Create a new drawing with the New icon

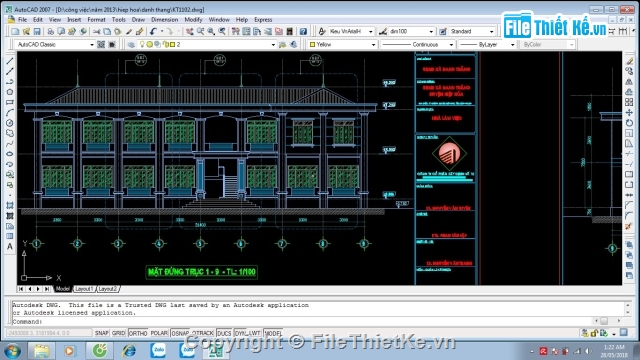click(x=15, y=31)
